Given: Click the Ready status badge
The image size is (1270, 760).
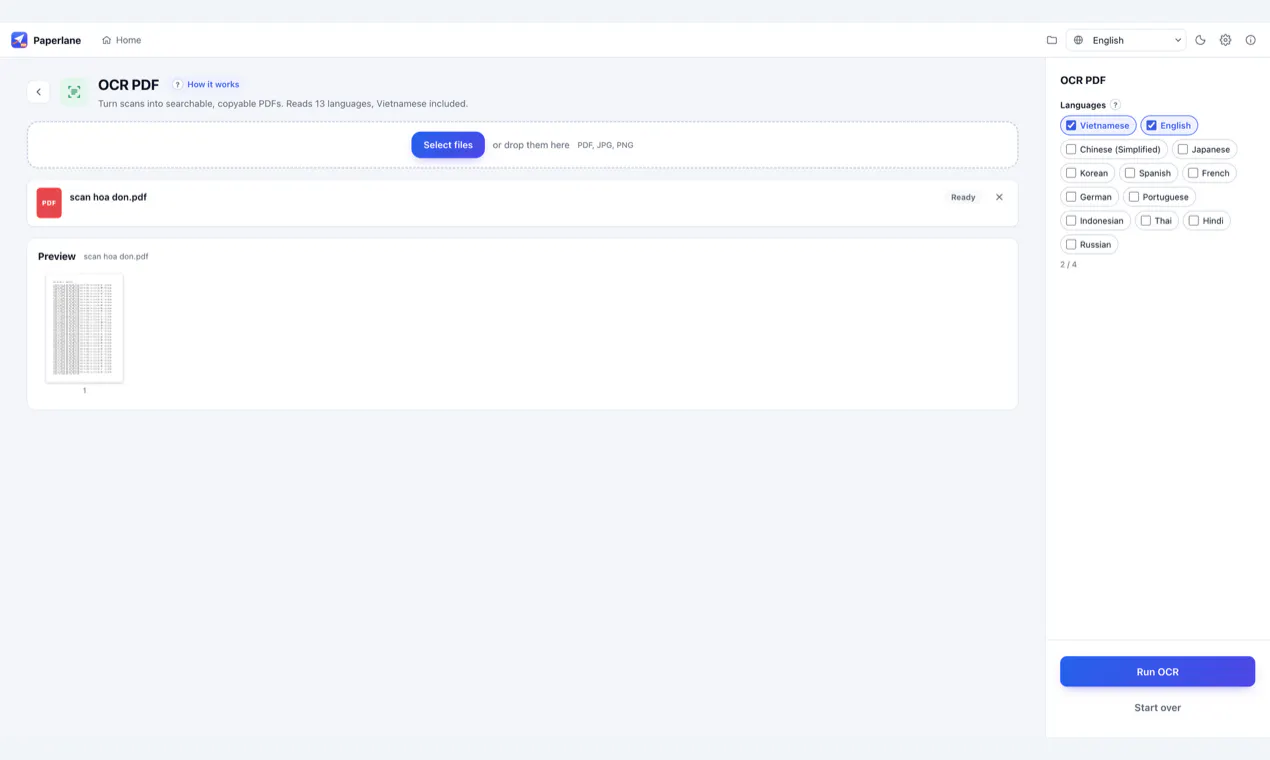Looking at the screenshot, I should click(963, 197).
